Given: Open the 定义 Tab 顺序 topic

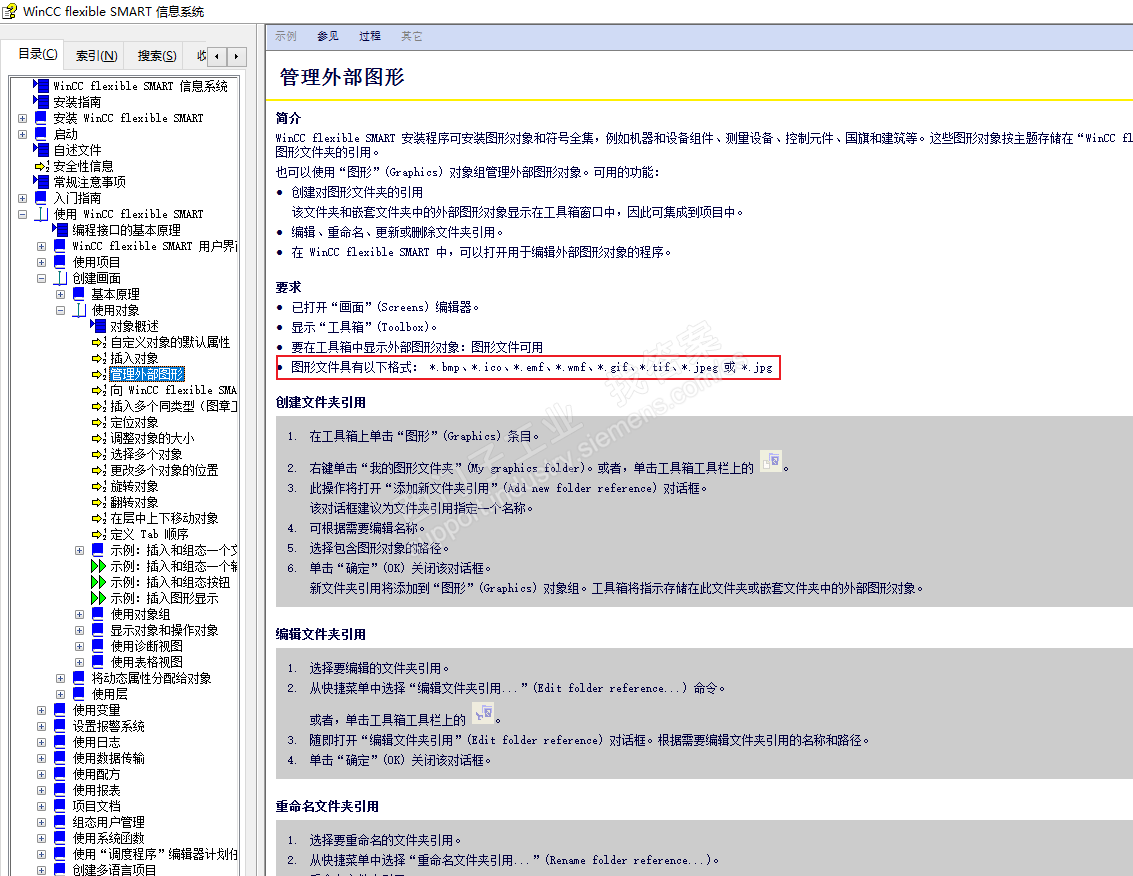Looking at the screenshot, I should [149, 534].
